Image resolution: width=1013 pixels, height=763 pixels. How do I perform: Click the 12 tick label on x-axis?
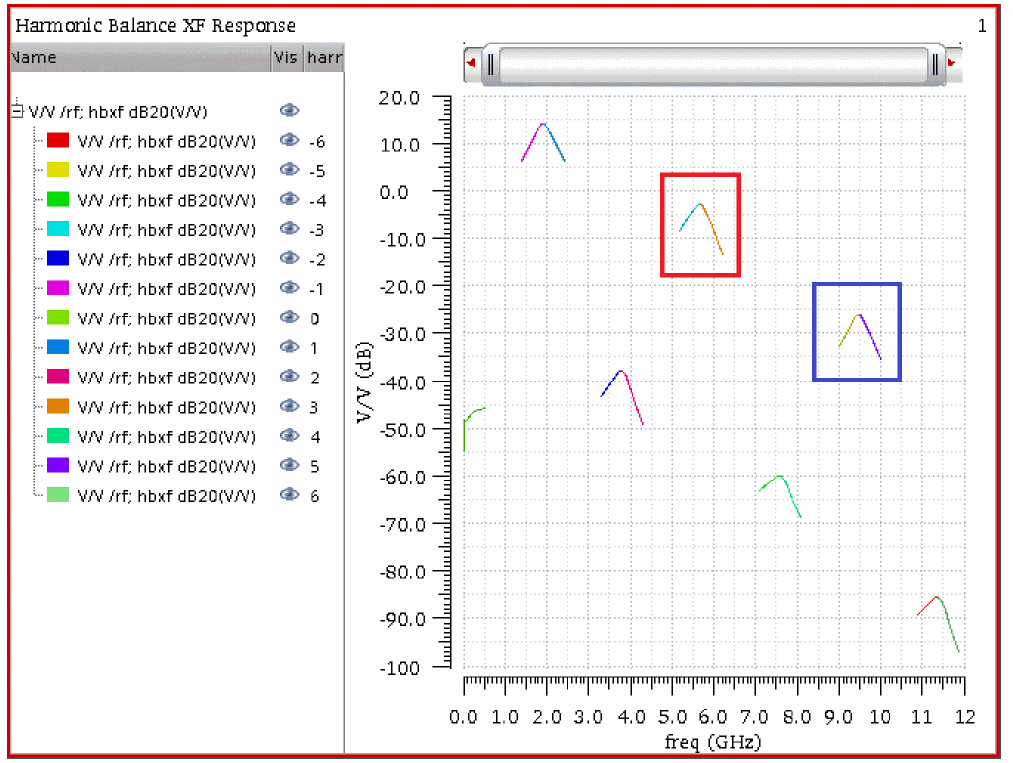(x=965, y=717)
